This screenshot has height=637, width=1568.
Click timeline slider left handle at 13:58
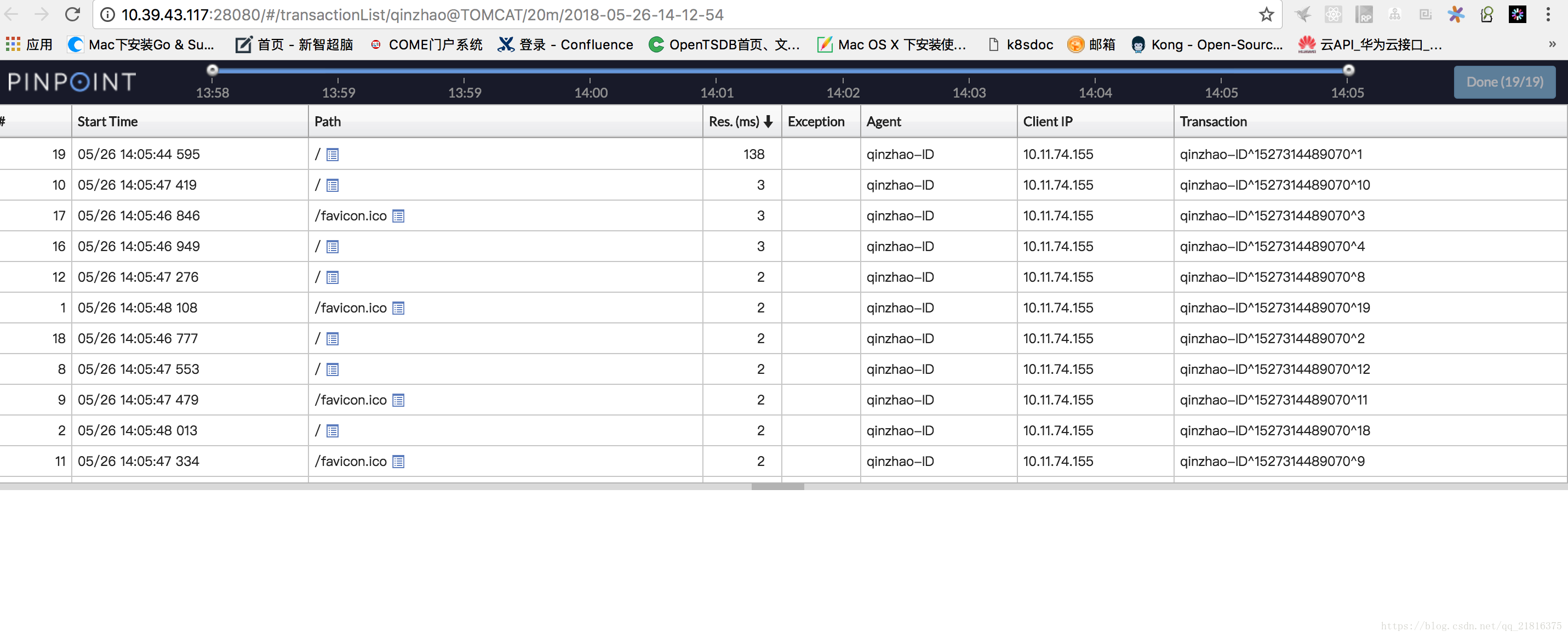click(213, 70)
